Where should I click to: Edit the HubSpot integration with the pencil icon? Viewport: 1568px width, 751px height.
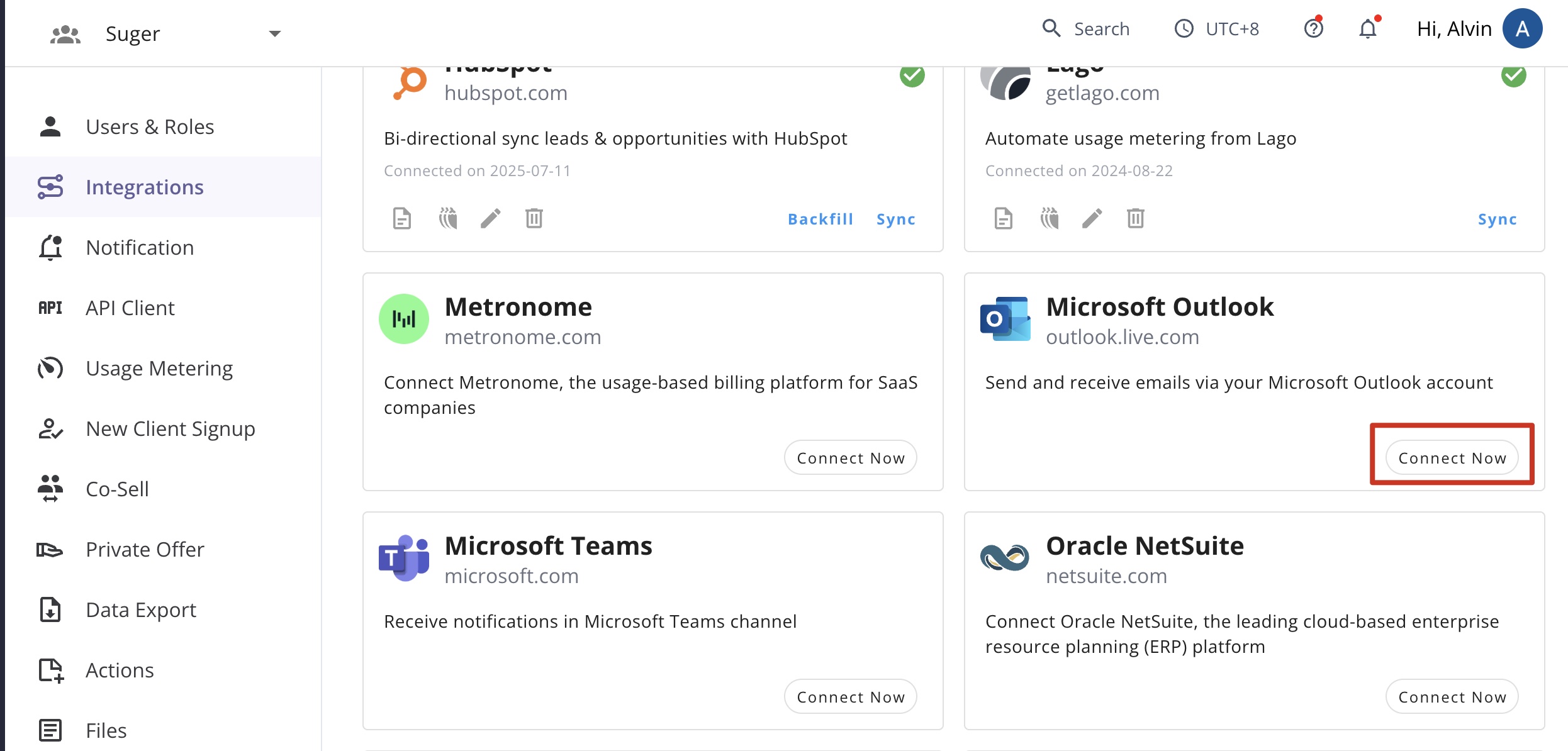491,218
